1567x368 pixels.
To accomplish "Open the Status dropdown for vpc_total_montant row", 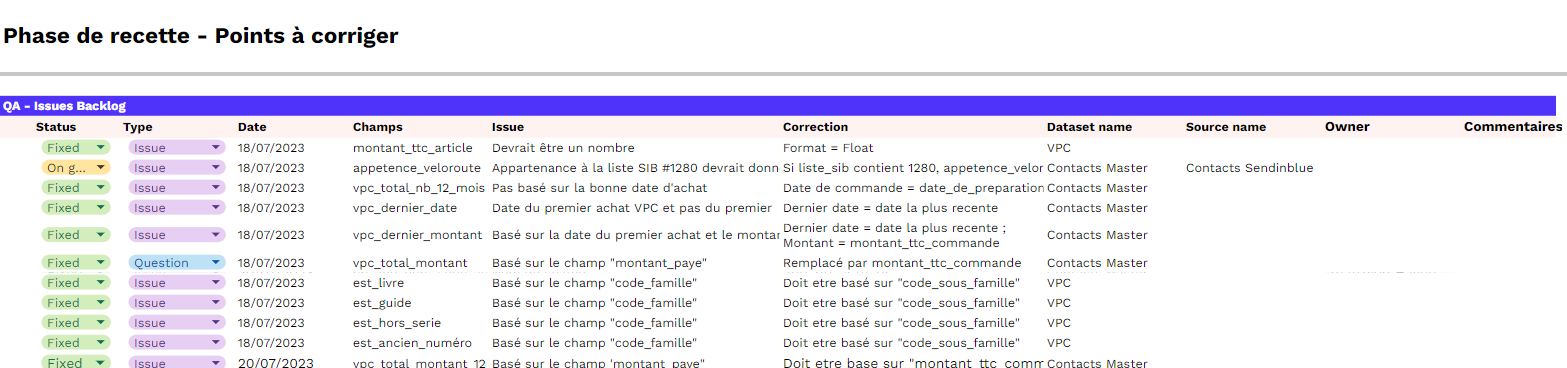I will click(76, 263).
